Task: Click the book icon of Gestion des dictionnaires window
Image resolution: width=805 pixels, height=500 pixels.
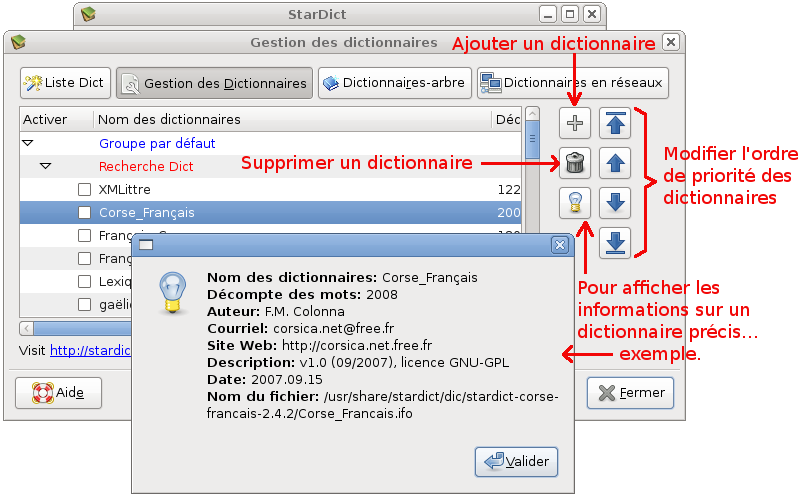Action: 18,42
